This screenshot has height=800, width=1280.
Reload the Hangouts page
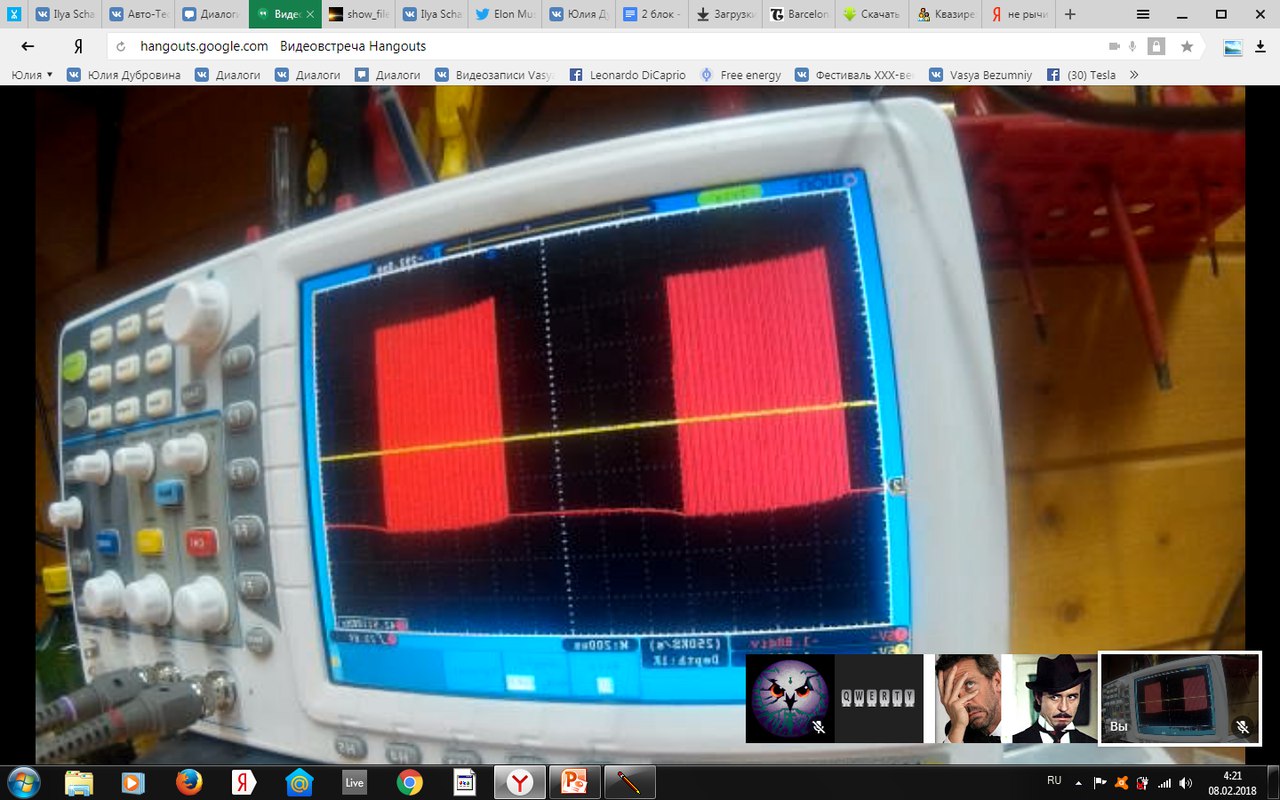pyautogui.click(x=121, y=46)
